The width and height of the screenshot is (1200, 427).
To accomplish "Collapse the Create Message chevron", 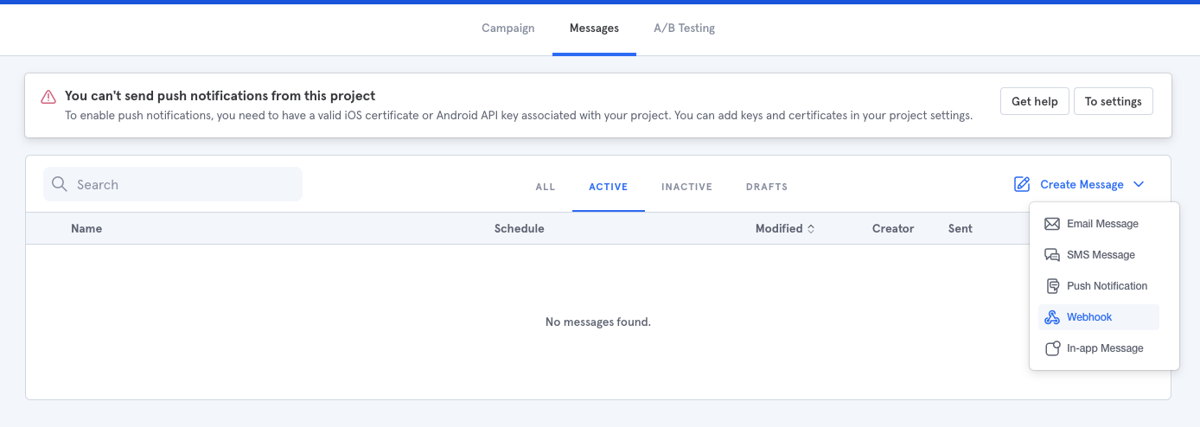I will [1139, 184].
